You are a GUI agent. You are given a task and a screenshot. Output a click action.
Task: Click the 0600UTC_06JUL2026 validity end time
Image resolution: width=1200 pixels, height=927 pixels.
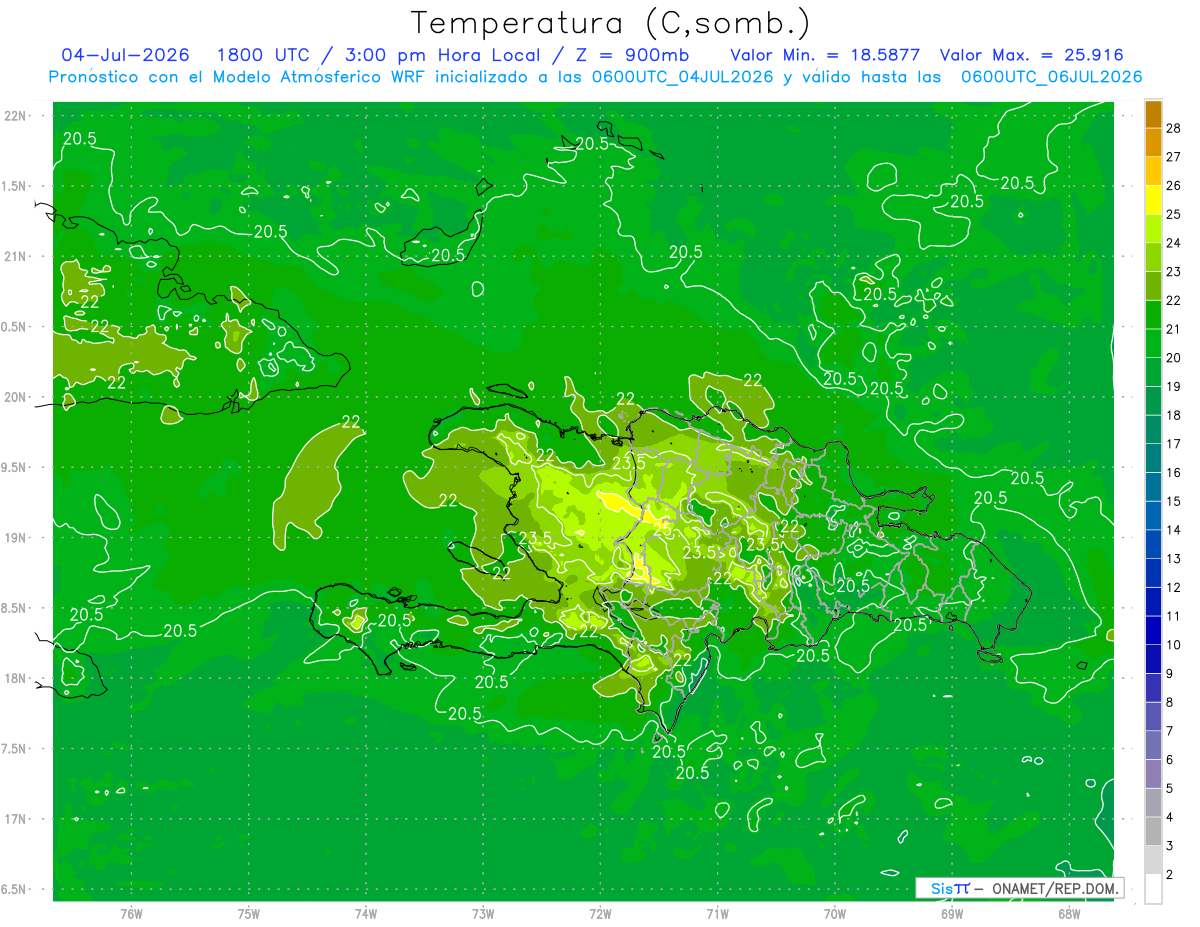pos(1051,76)
